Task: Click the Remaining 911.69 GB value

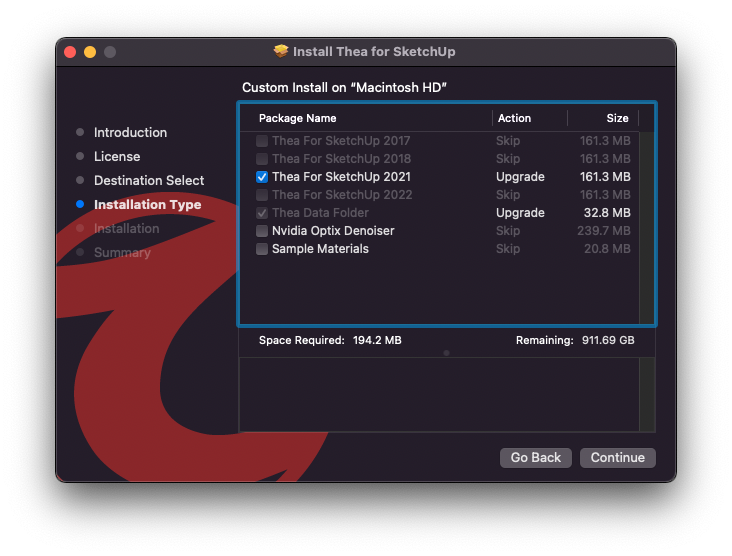Action: [x=608, y=340]
